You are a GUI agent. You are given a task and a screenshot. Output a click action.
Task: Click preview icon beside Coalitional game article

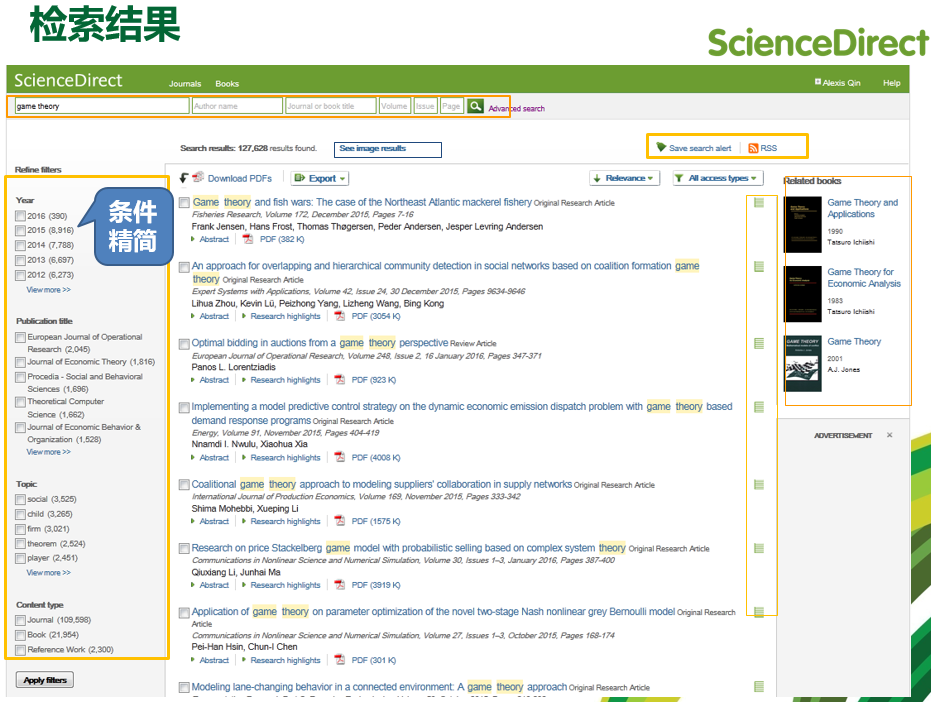pyautogui.click(x=759, y=485)
